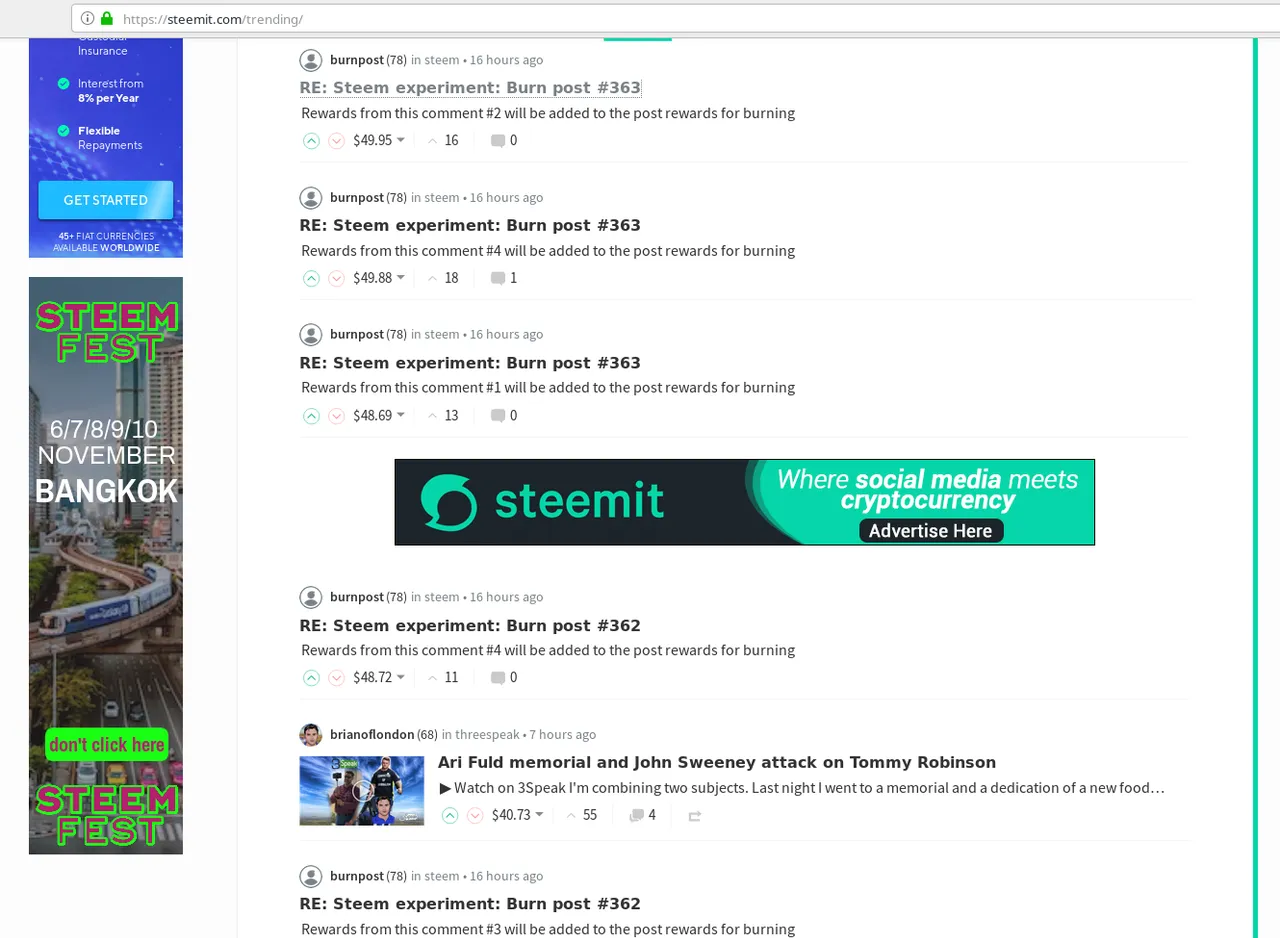1280x938 pixels.
Task: Open brianoflondon profile avatar
Action: [x=311, y=735]
